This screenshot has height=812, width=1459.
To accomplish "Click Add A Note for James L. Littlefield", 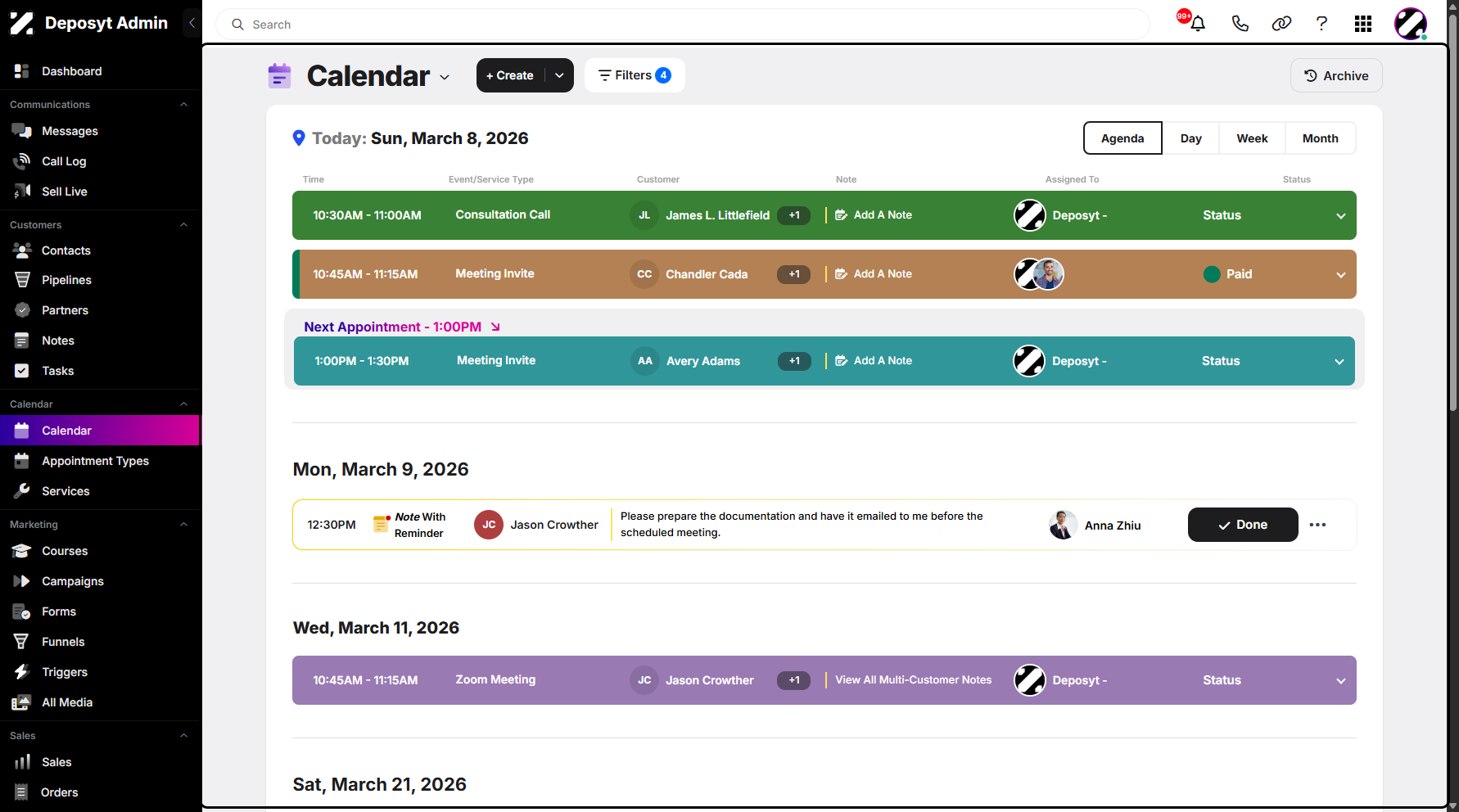I will (874, 215).
